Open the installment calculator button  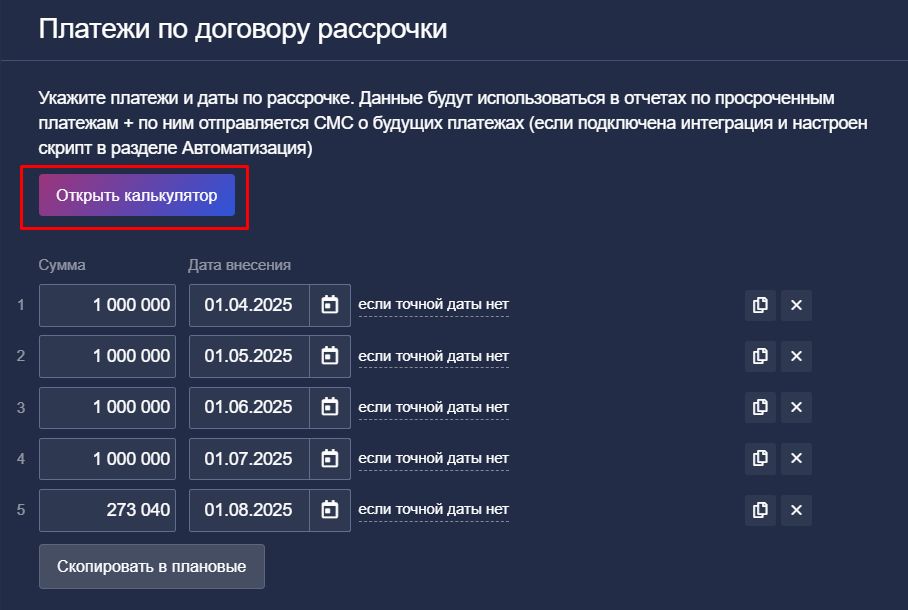pyautogui.click(x=137, y=195)
